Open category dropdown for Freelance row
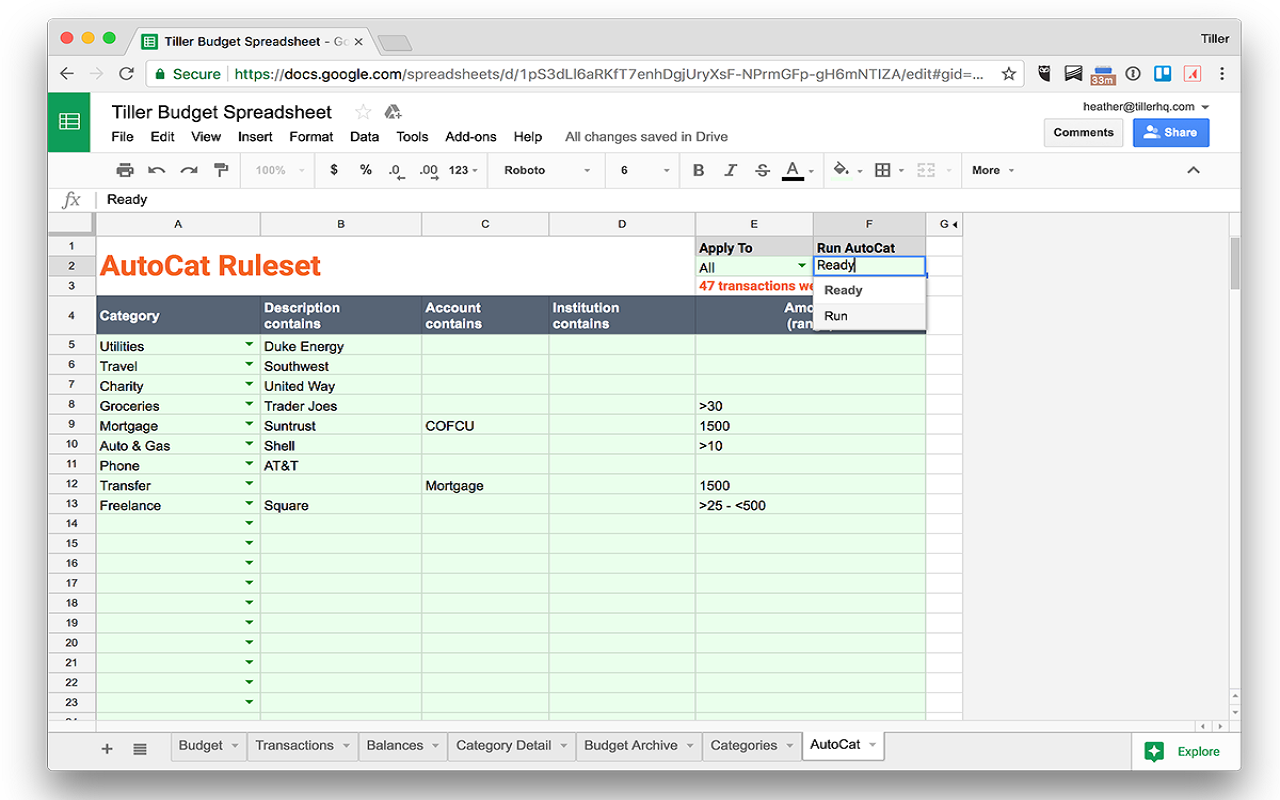 point(249,504)
